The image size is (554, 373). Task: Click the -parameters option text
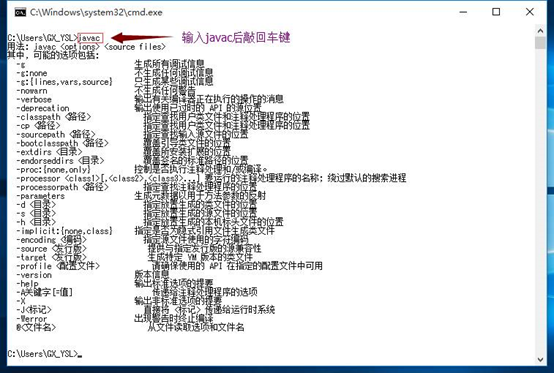(41, 196)
